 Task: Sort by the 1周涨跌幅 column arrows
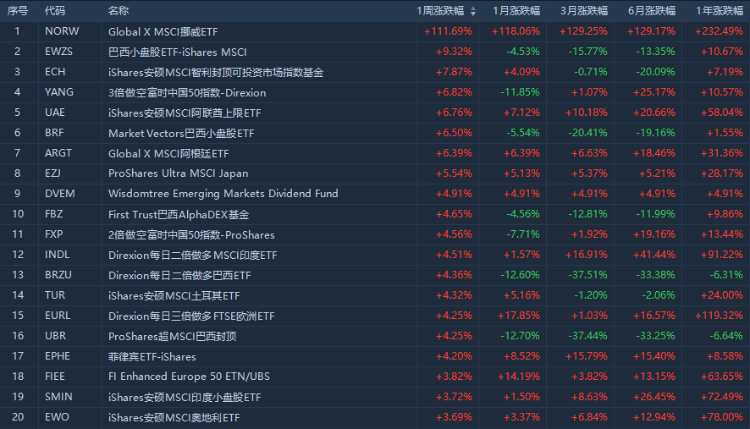point(473,11)
